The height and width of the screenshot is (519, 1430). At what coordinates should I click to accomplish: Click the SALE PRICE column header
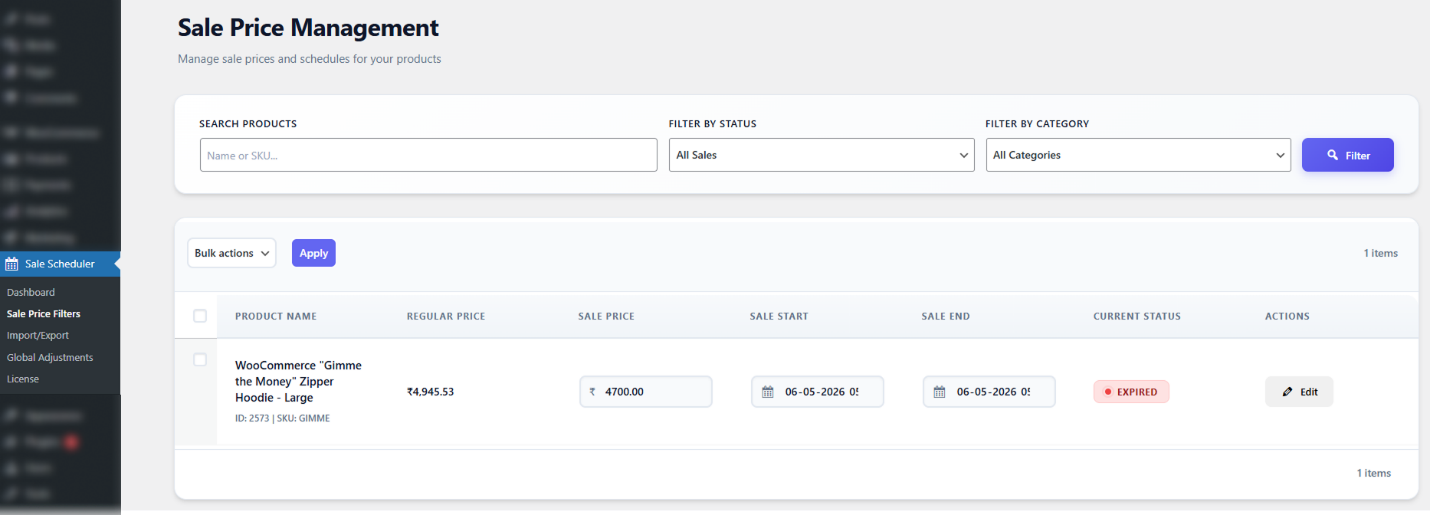606,316
